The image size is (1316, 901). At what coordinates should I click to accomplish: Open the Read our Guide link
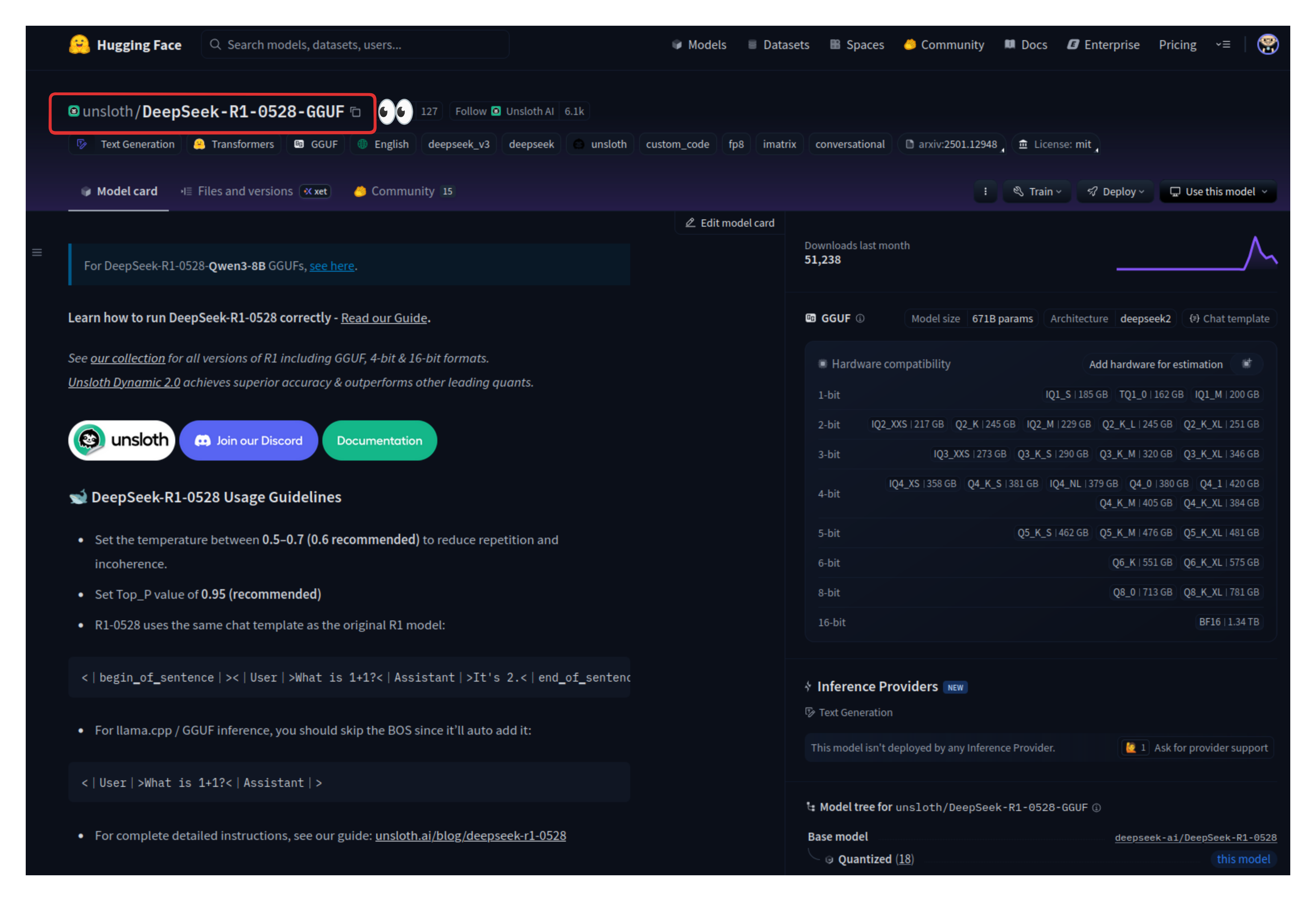coord(383,318)
